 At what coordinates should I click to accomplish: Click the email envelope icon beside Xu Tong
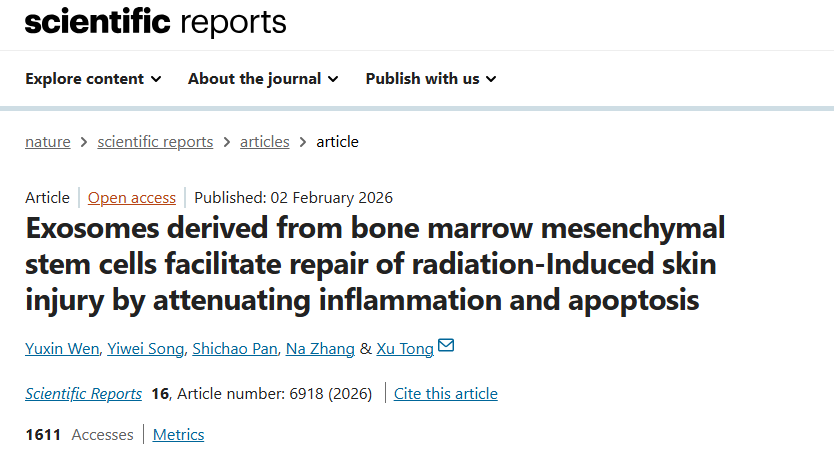pos(446,346)
